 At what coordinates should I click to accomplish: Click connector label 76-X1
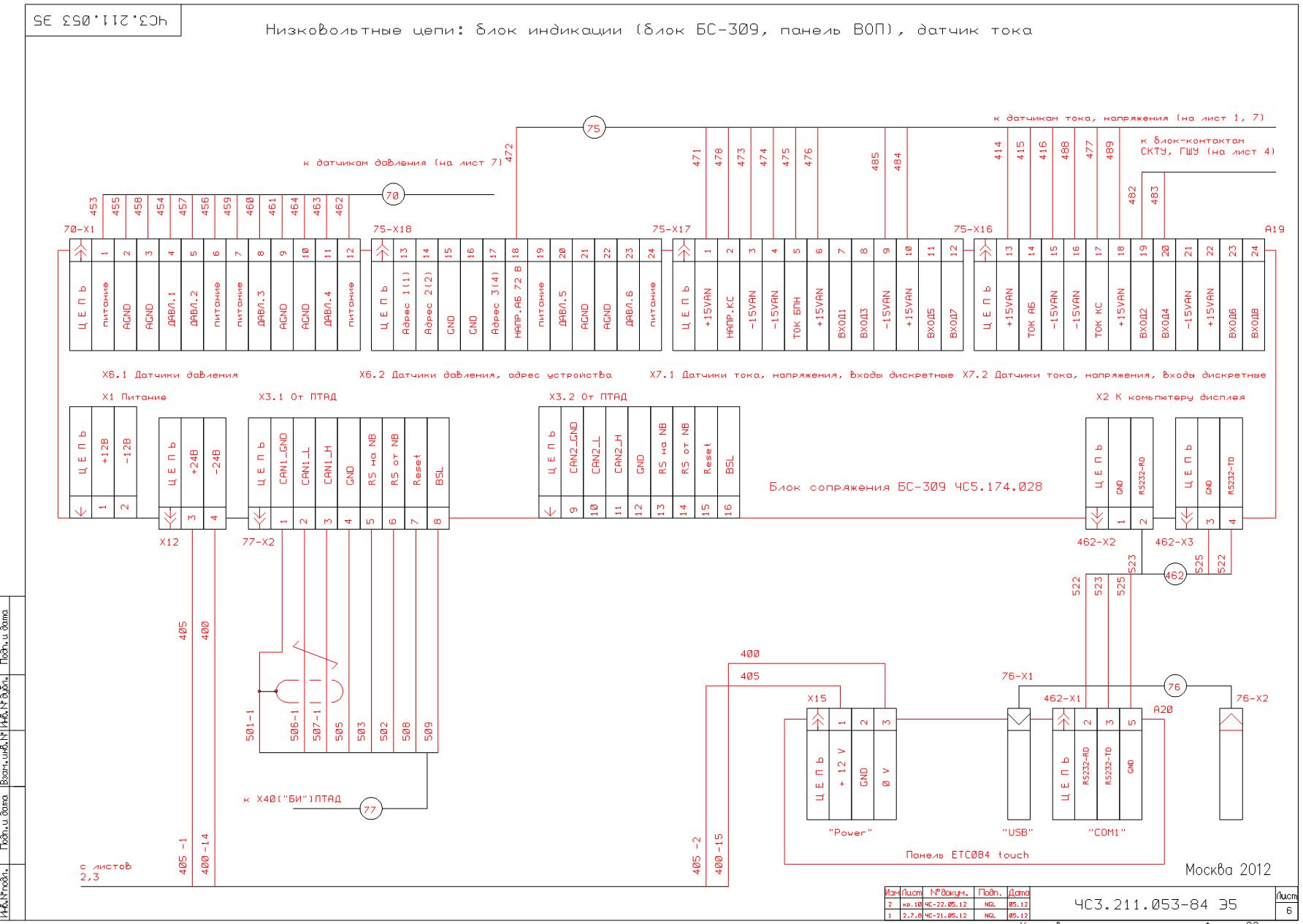[1017, 676]
